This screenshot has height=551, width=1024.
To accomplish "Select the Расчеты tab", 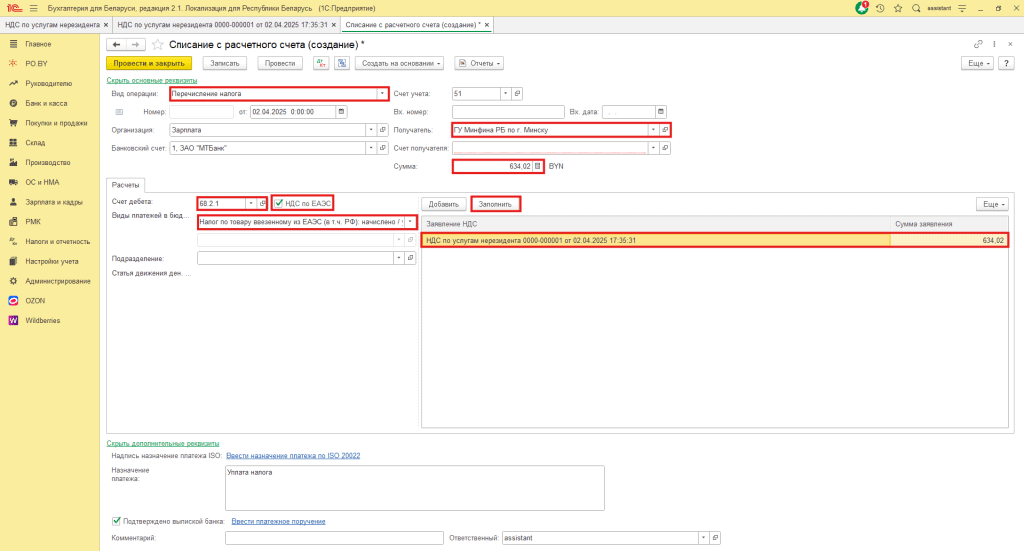I will coord(125,185).
